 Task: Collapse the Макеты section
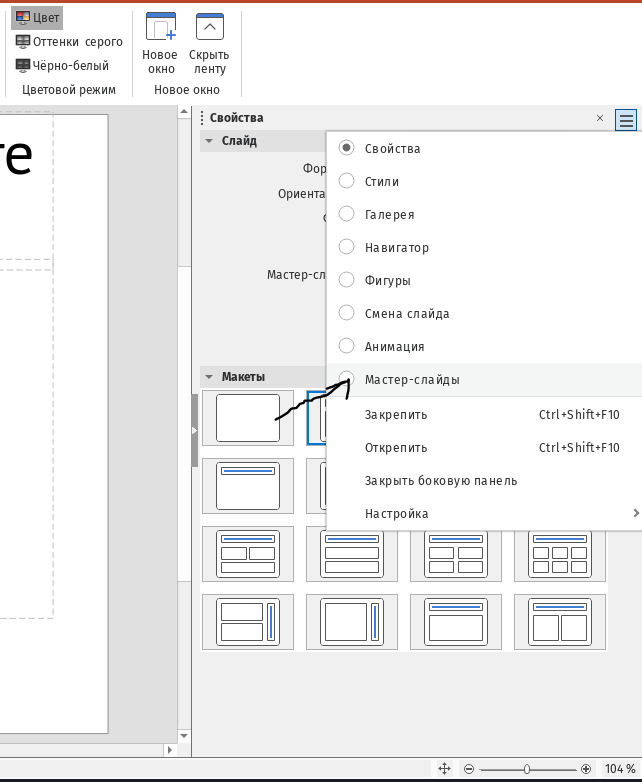click(209, 377)
